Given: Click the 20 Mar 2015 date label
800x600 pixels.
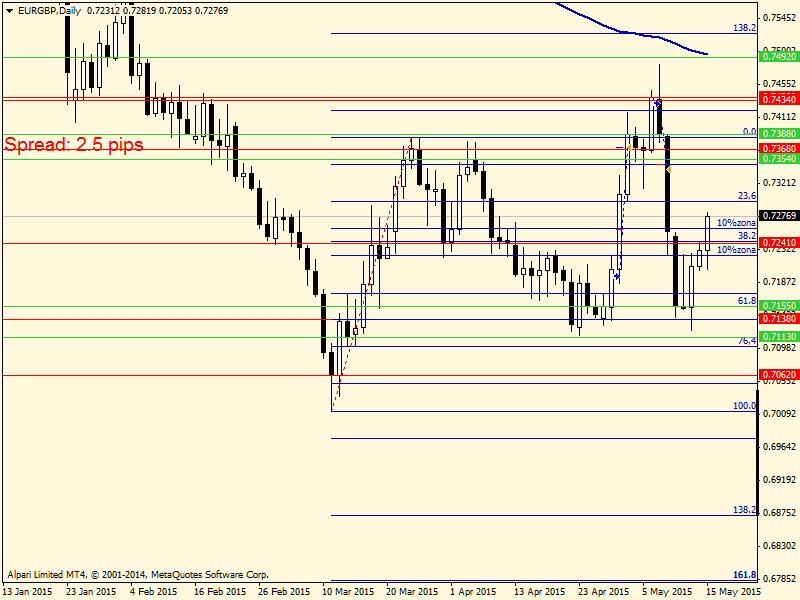Looking at the screenshot, I should tap(412, 592).
